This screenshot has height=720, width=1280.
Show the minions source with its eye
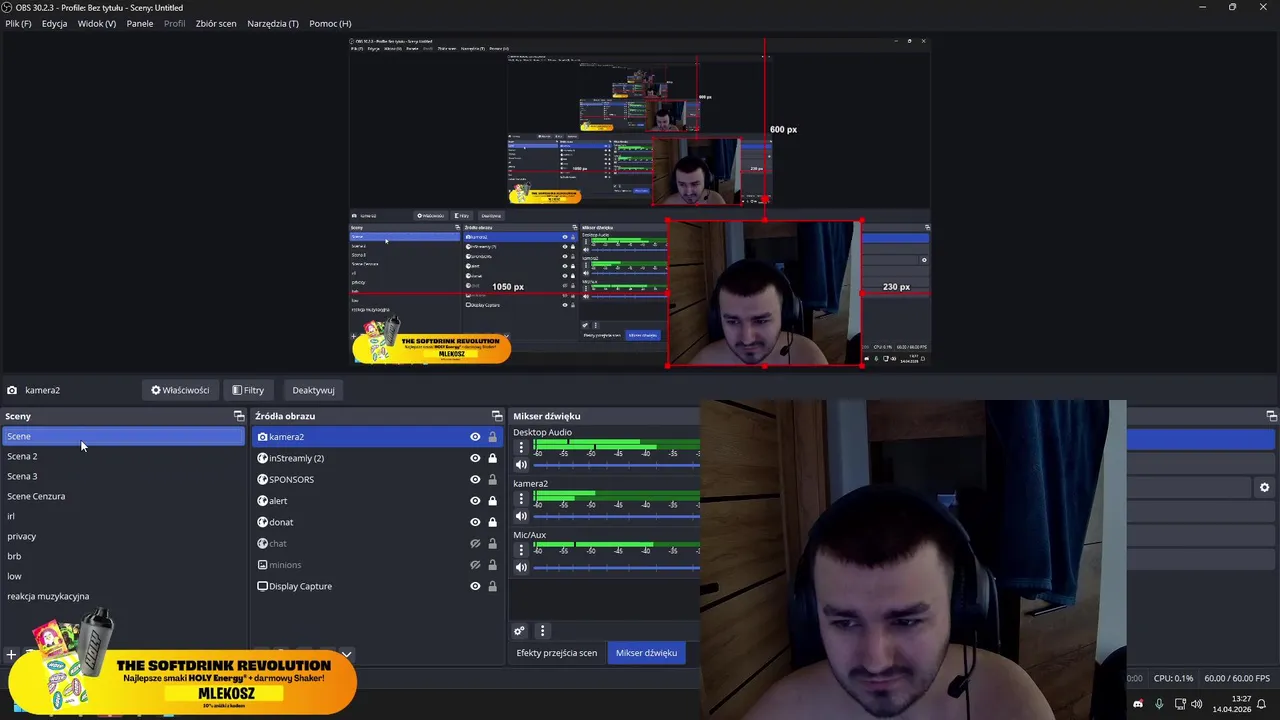point(475,565)
